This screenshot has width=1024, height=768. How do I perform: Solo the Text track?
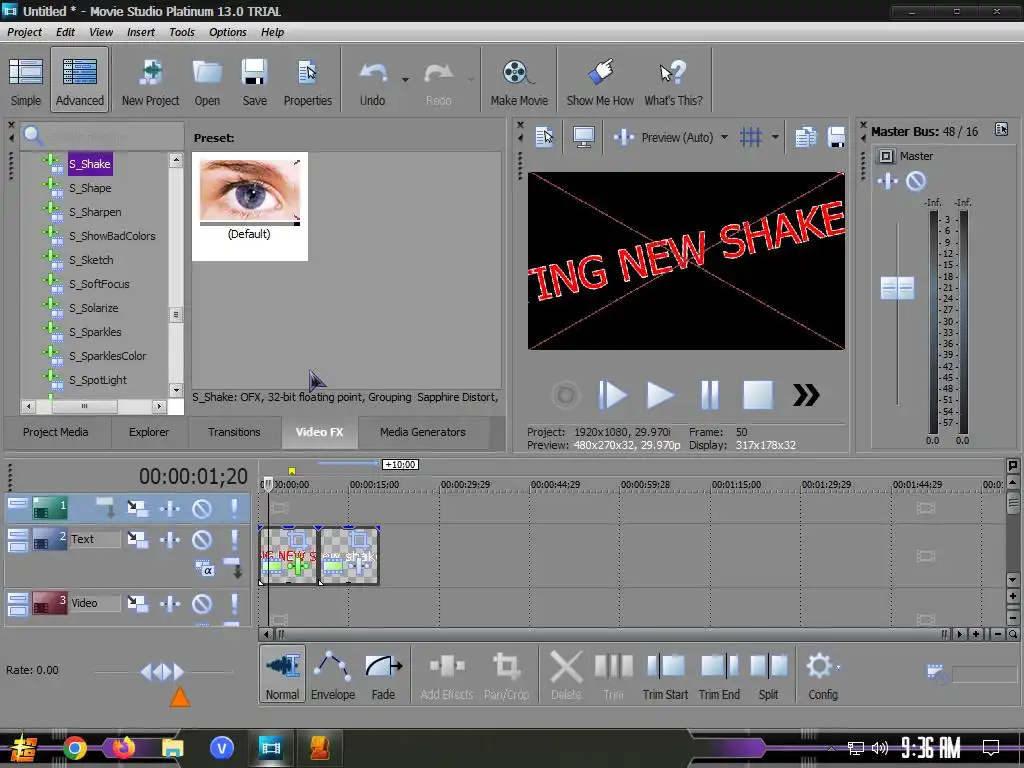(x=234, y=539)
